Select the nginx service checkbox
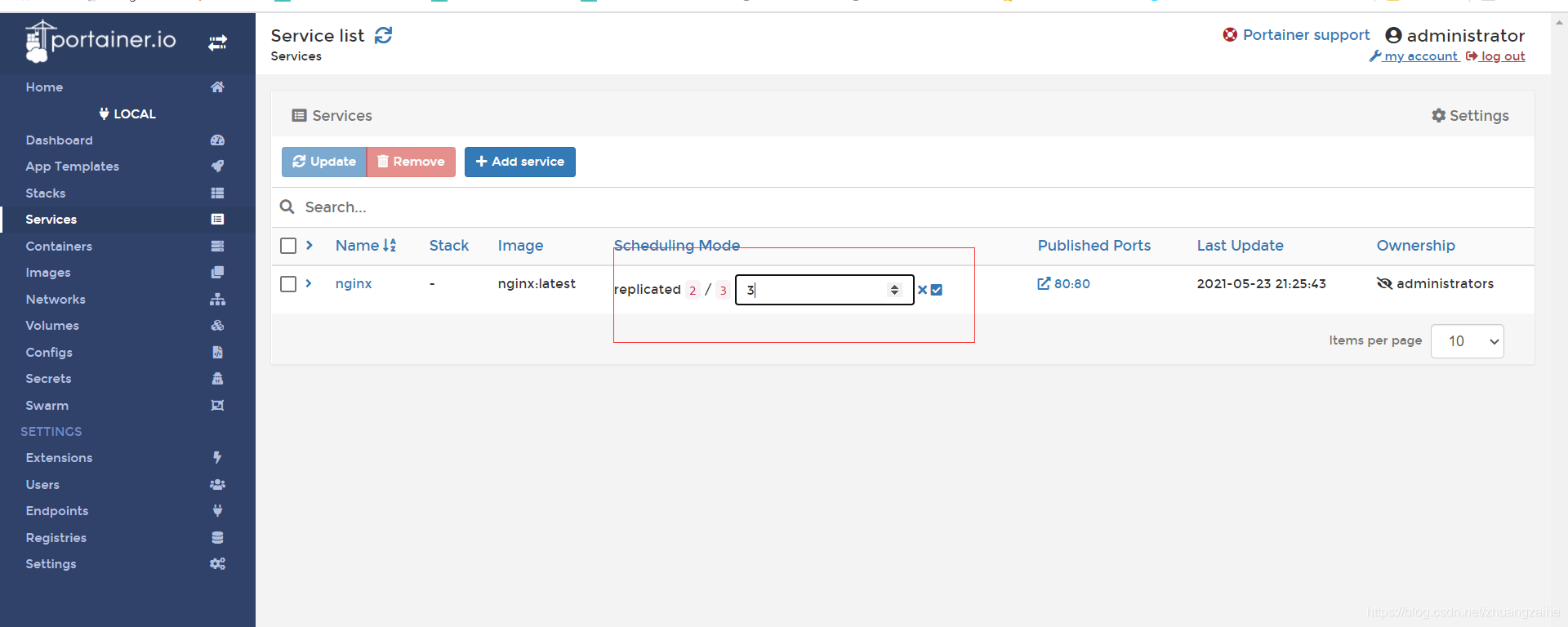The height and width of the screenshot is (627, 1568). (x=288, y=284)
